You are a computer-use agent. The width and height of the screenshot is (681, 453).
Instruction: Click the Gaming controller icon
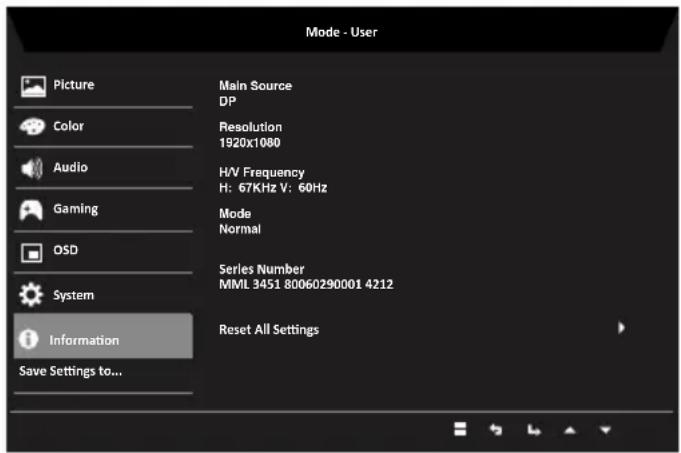click(31, 210)
